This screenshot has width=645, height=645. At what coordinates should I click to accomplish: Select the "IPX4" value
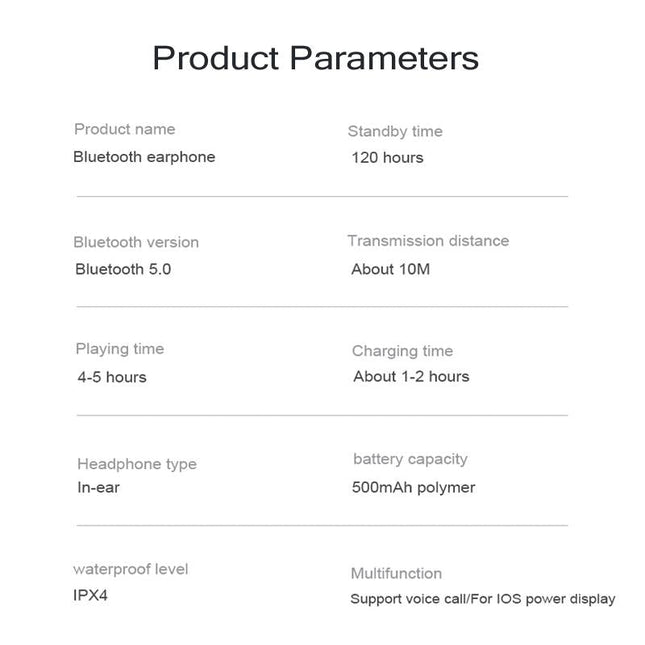click(x=93, y=595)
